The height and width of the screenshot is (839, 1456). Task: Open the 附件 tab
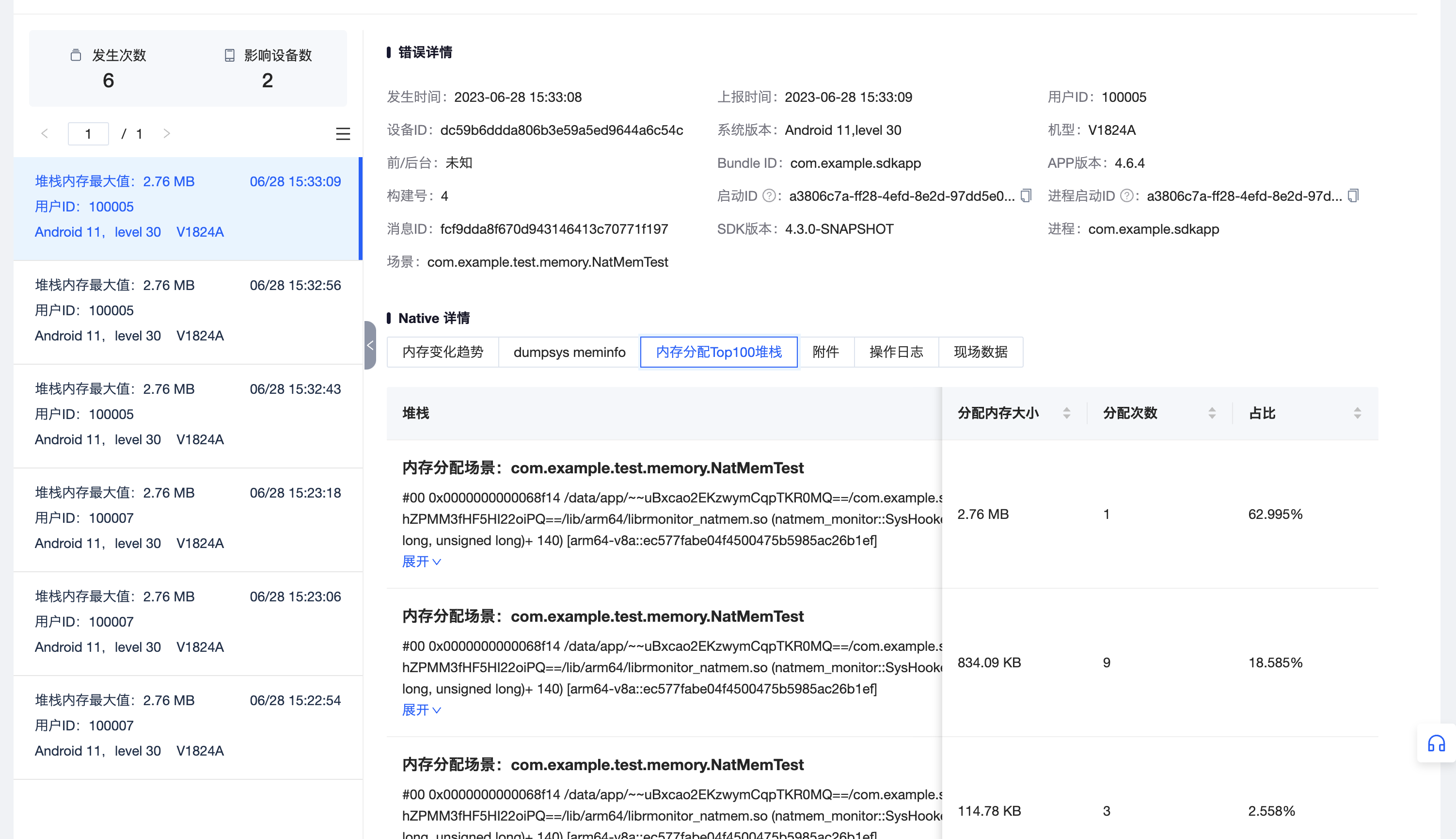click(x=825, y=352)
